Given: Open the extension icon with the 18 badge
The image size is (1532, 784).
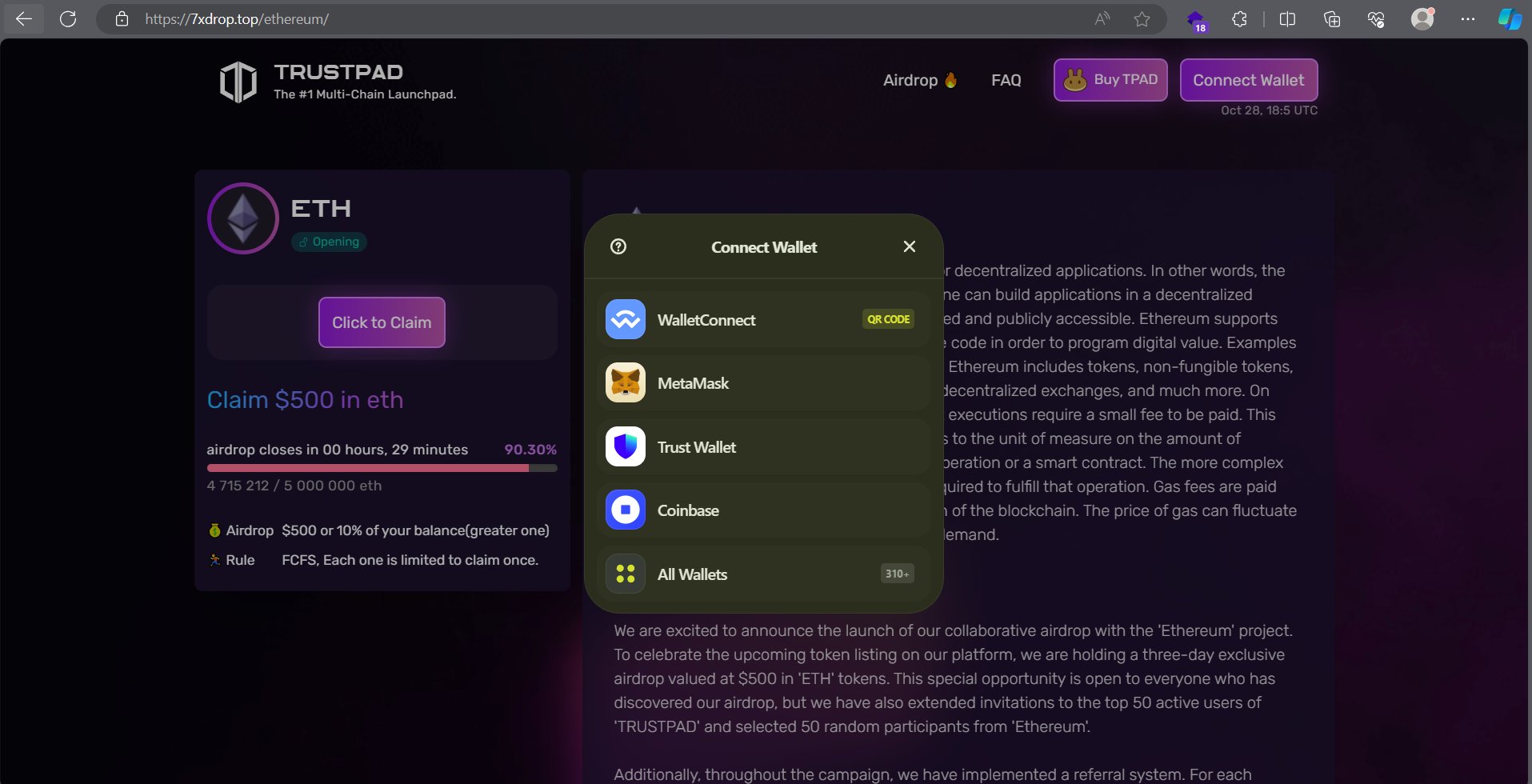Looking at the screenshot, I should coord(1196,20).
